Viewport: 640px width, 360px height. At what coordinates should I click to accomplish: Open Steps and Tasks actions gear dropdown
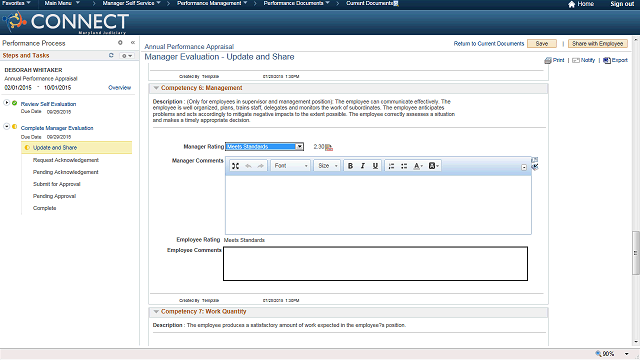click(x=126, y=56)
